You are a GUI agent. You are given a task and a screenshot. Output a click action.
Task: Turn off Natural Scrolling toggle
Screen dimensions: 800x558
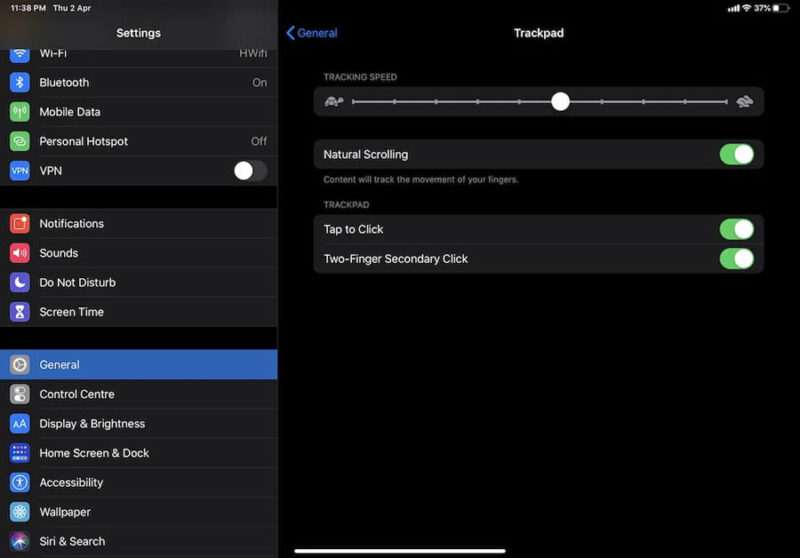(736, 155)
